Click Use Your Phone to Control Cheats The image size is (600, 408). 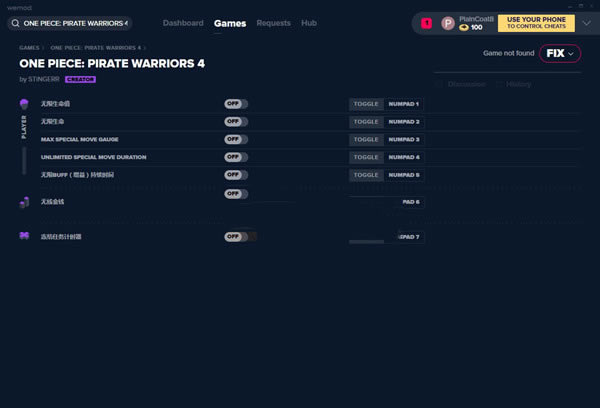[x=536, y=23]
